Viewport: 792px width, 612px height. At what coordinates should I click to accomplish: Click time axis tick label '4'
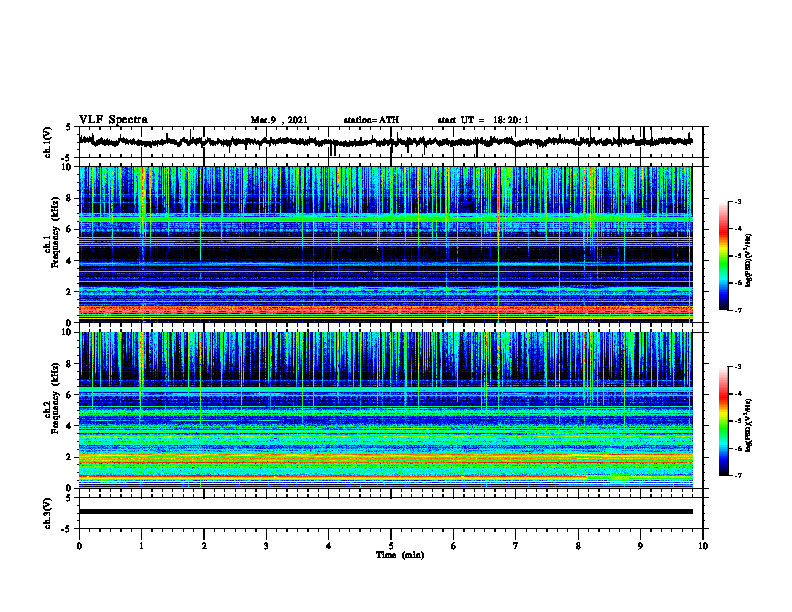click(329, 546)
